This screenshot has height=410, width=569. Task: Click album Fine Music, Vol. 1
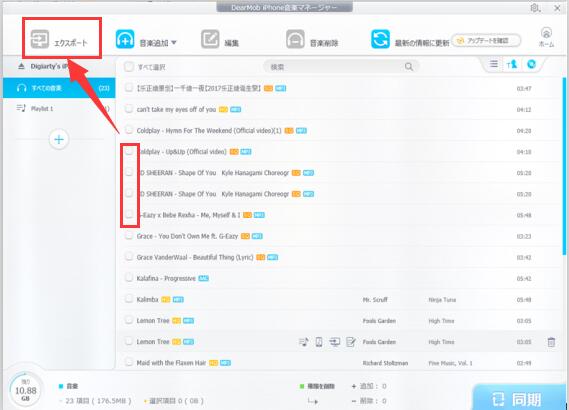450,363
